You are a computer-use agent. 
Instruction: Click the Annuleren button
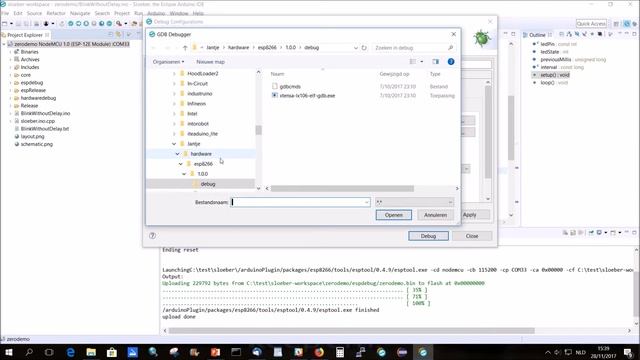(x=435, y=215)
